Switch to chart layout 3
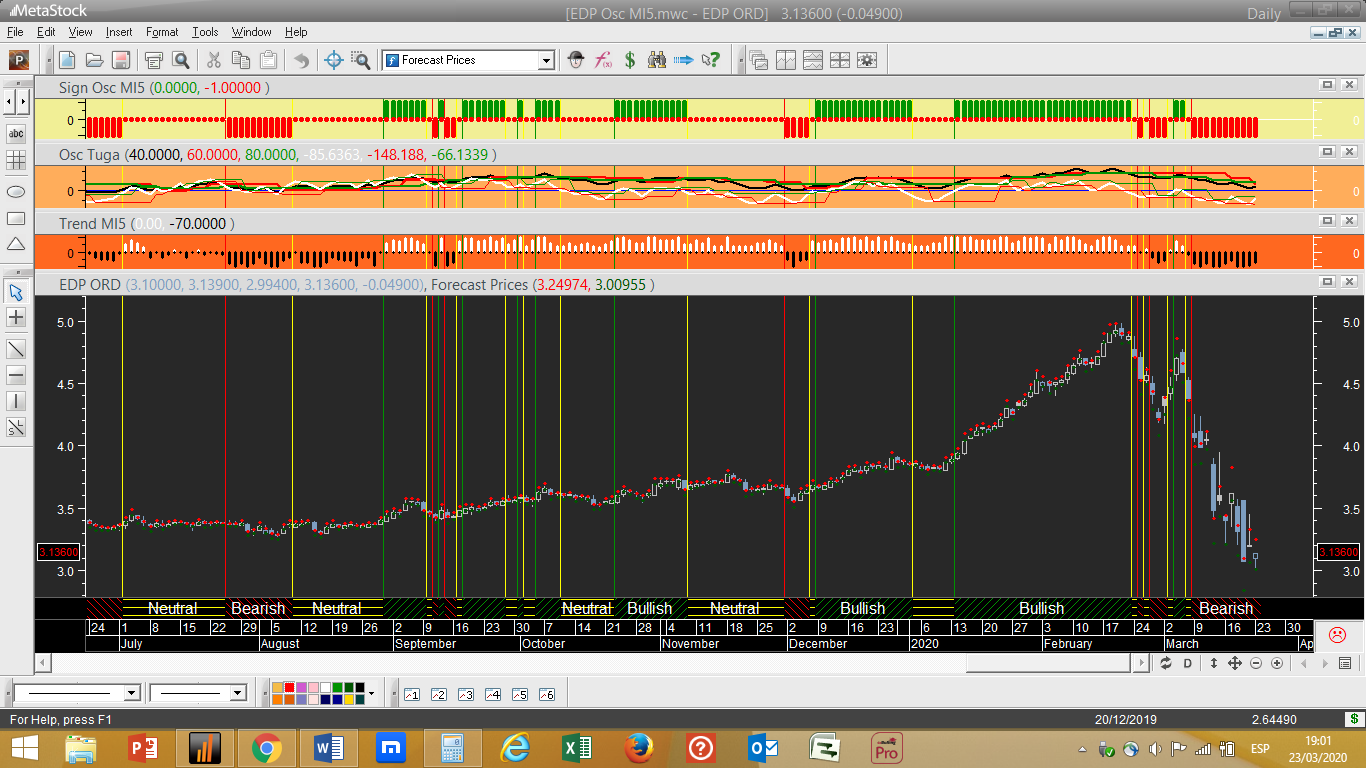 [465, 694]
